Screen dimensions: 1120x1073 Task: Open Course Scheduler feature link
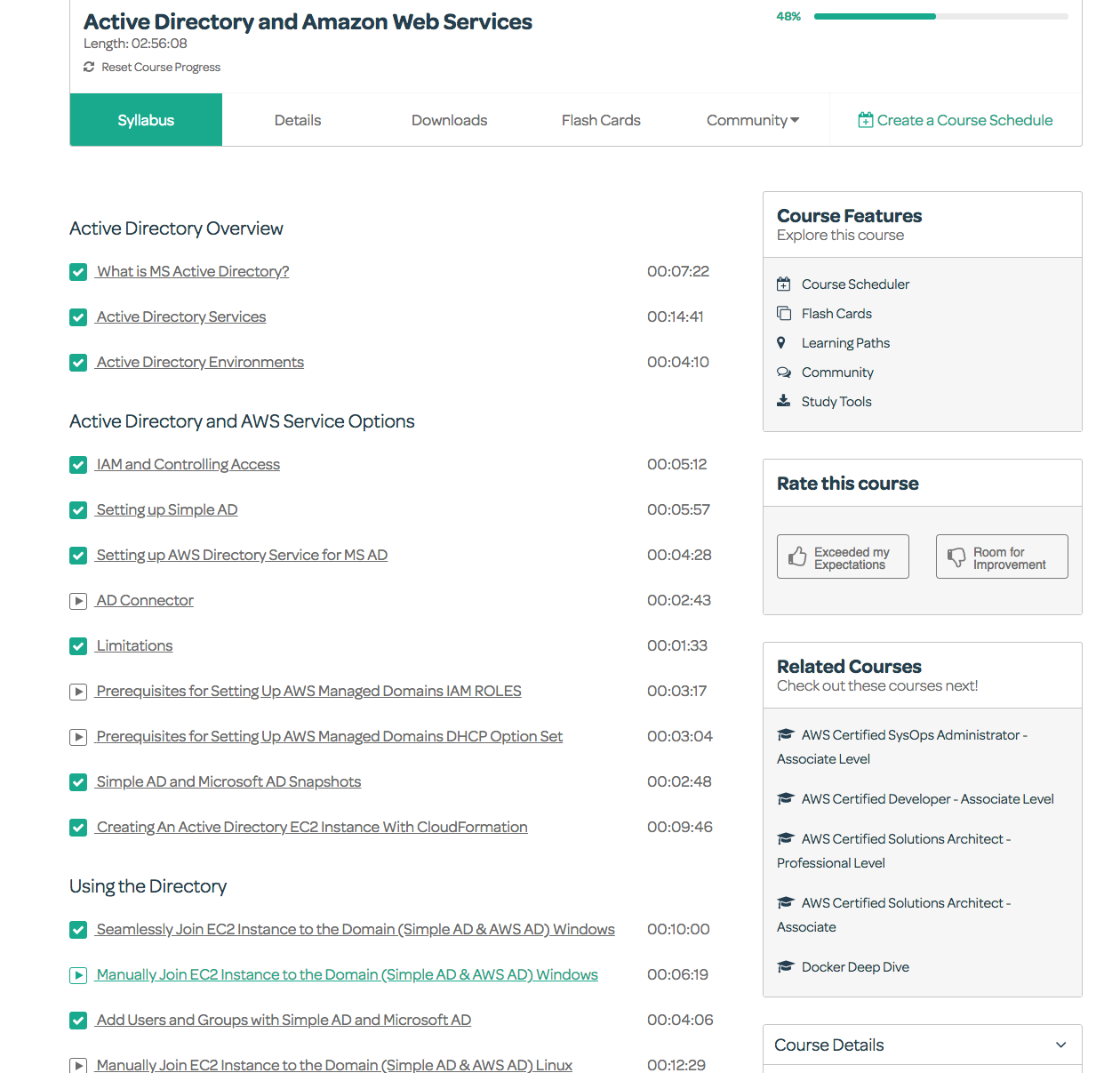(855, 284)
